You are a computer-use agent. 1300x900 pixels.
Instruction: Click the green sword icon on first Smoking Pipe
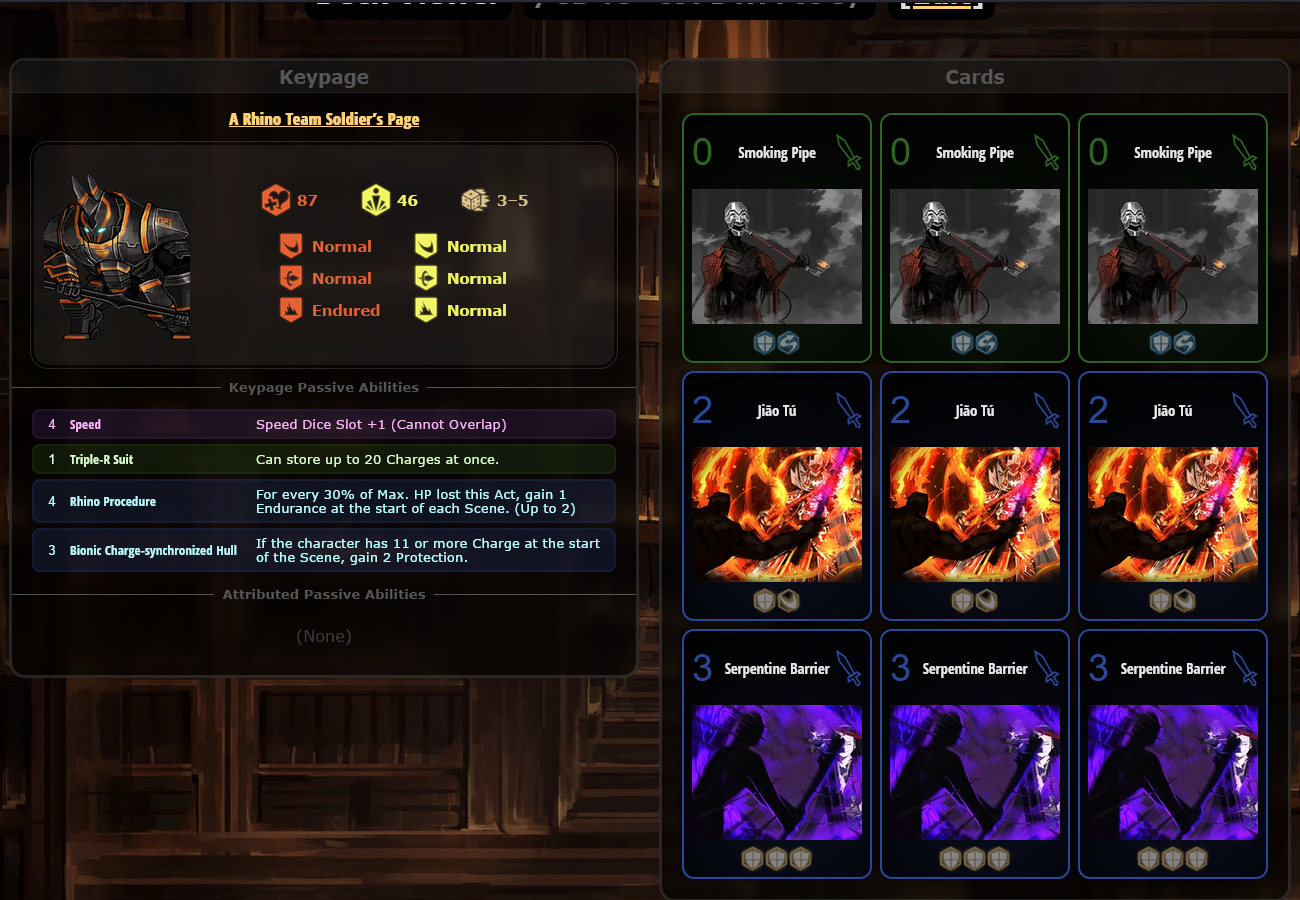coord(848,152)
